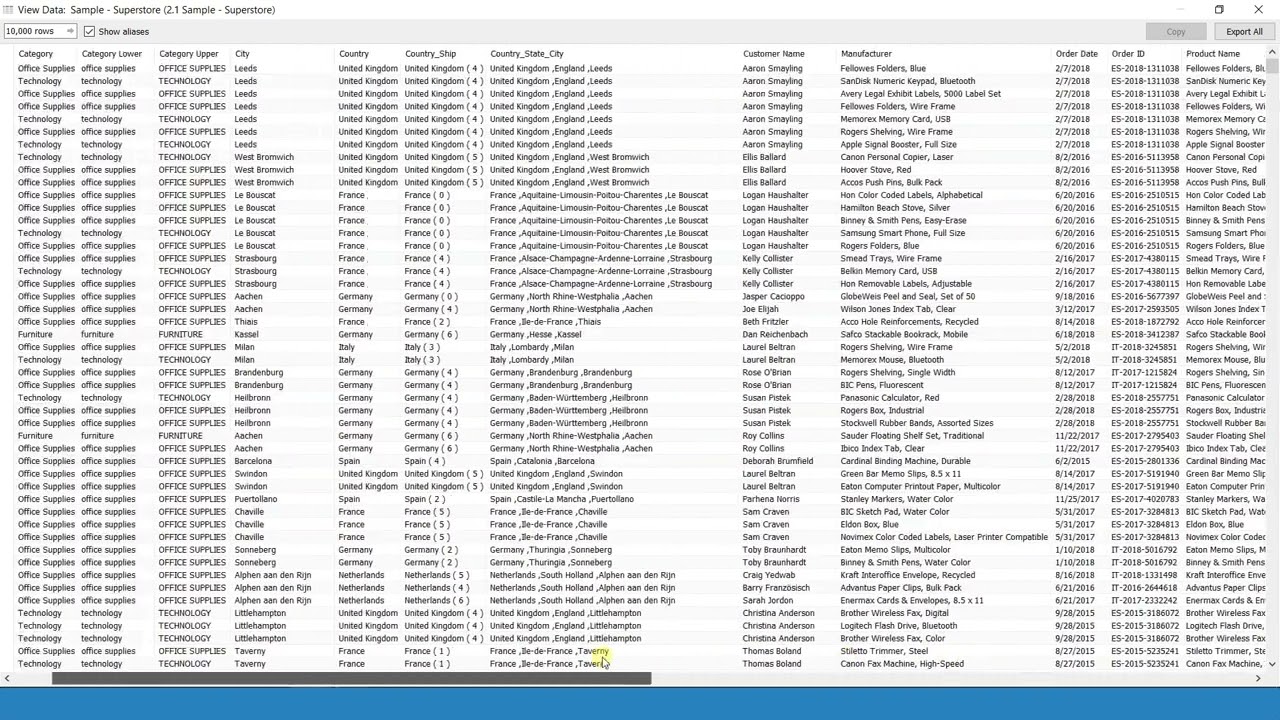This screenshot has height=720, width=1280.
Task: Click the customer name Sarah Jordon
Action: coord(767,601)
